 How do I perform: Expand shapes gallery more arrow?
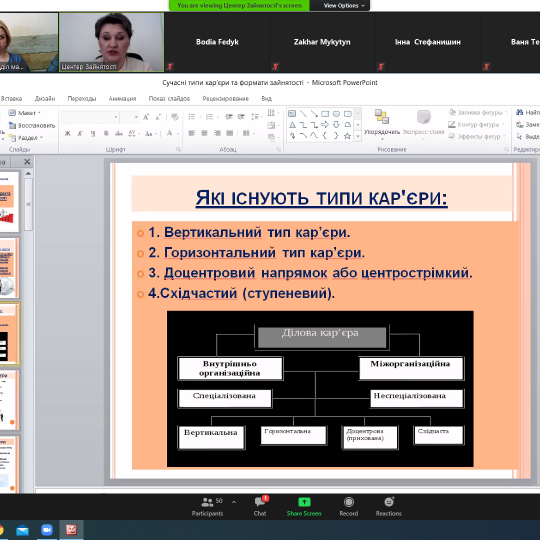tap(358, 137)
